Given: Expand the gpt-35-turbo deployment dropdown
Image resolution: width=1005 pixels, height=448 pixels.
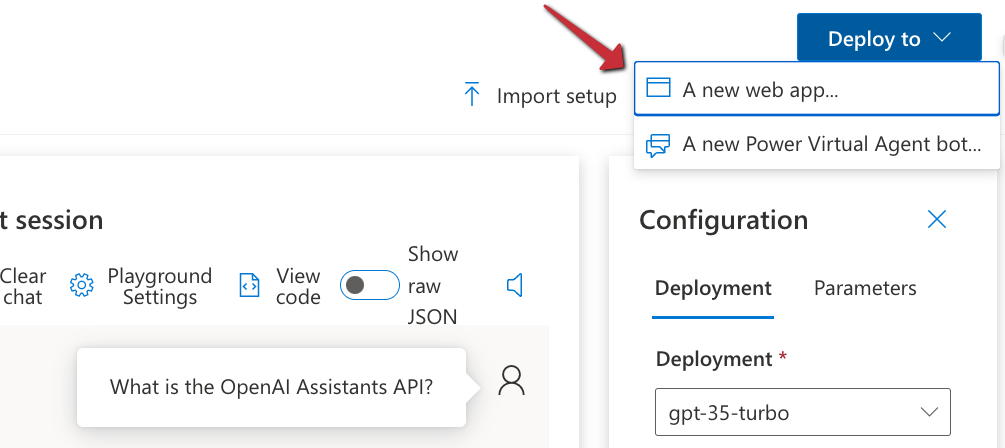Looking at the screenshot, I should click(800, 412).
